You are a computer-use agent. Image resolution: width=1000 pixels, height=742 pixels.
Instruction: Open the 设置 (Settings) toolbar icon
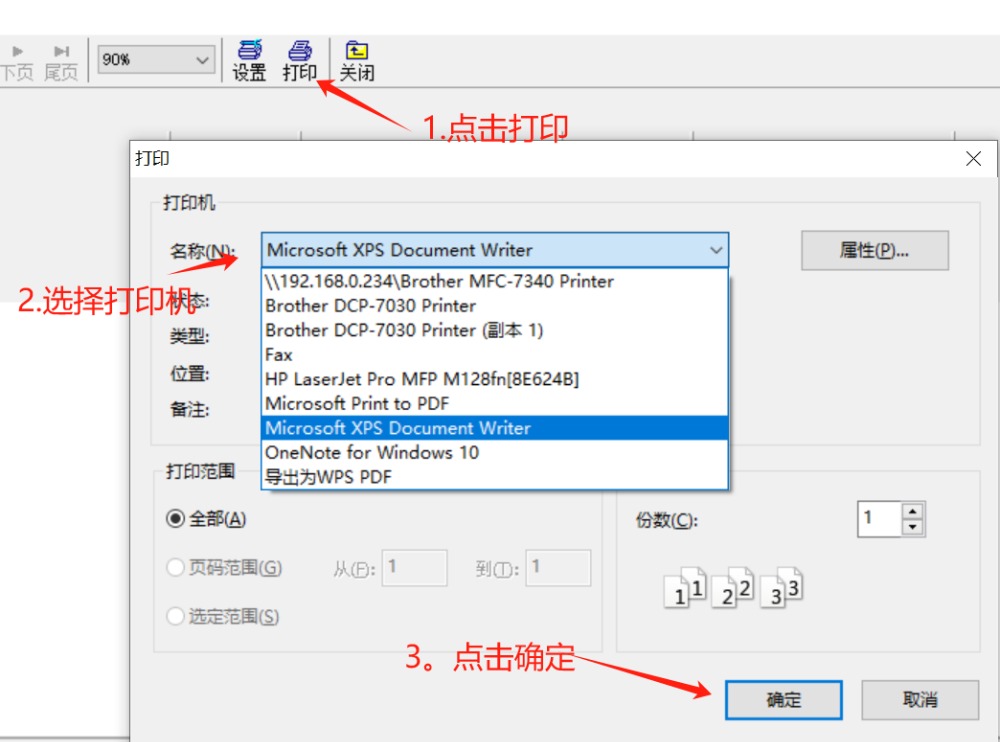coord(249,61)
